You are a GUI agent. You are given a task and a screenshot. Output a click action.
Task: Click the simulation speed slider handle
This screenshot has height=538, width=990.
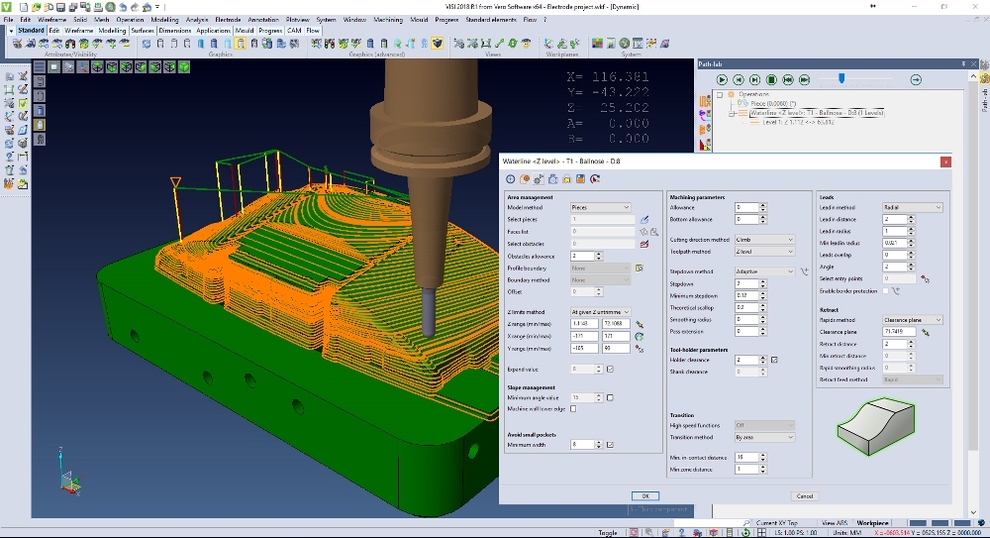pyautogui.click(x=842, y=79)
